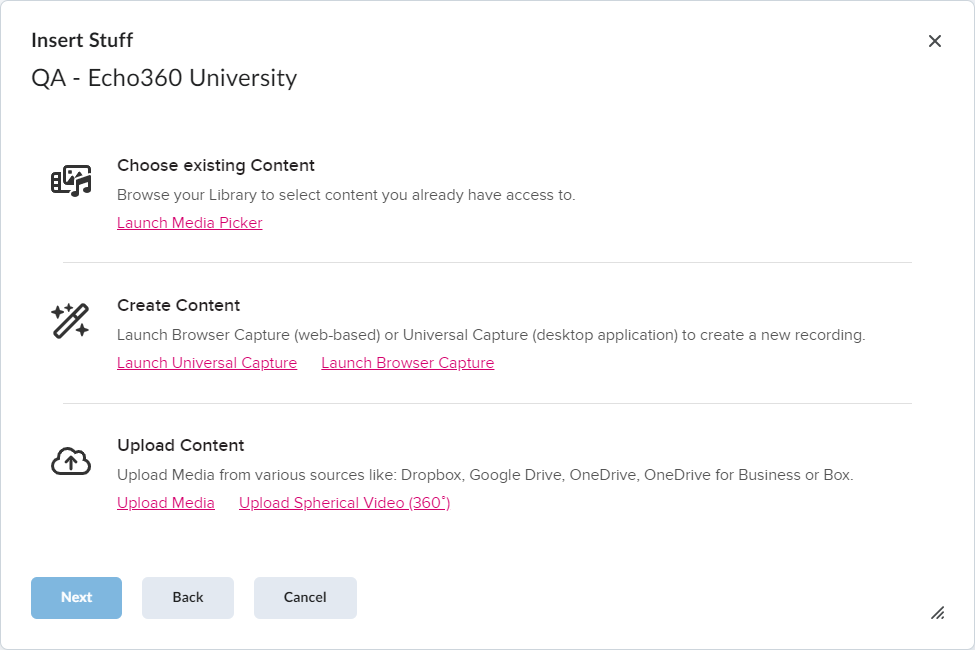
Task: Click the QA - Echo360 University title
Action: click(x=164, y=78)
